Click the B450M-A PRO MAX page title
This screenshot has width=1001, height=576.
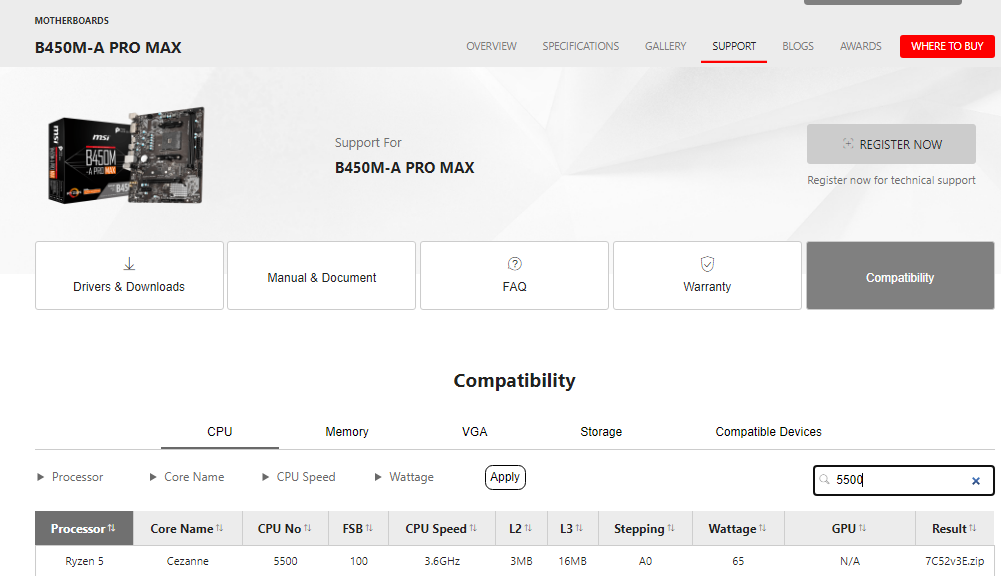(x=108, y=47)
